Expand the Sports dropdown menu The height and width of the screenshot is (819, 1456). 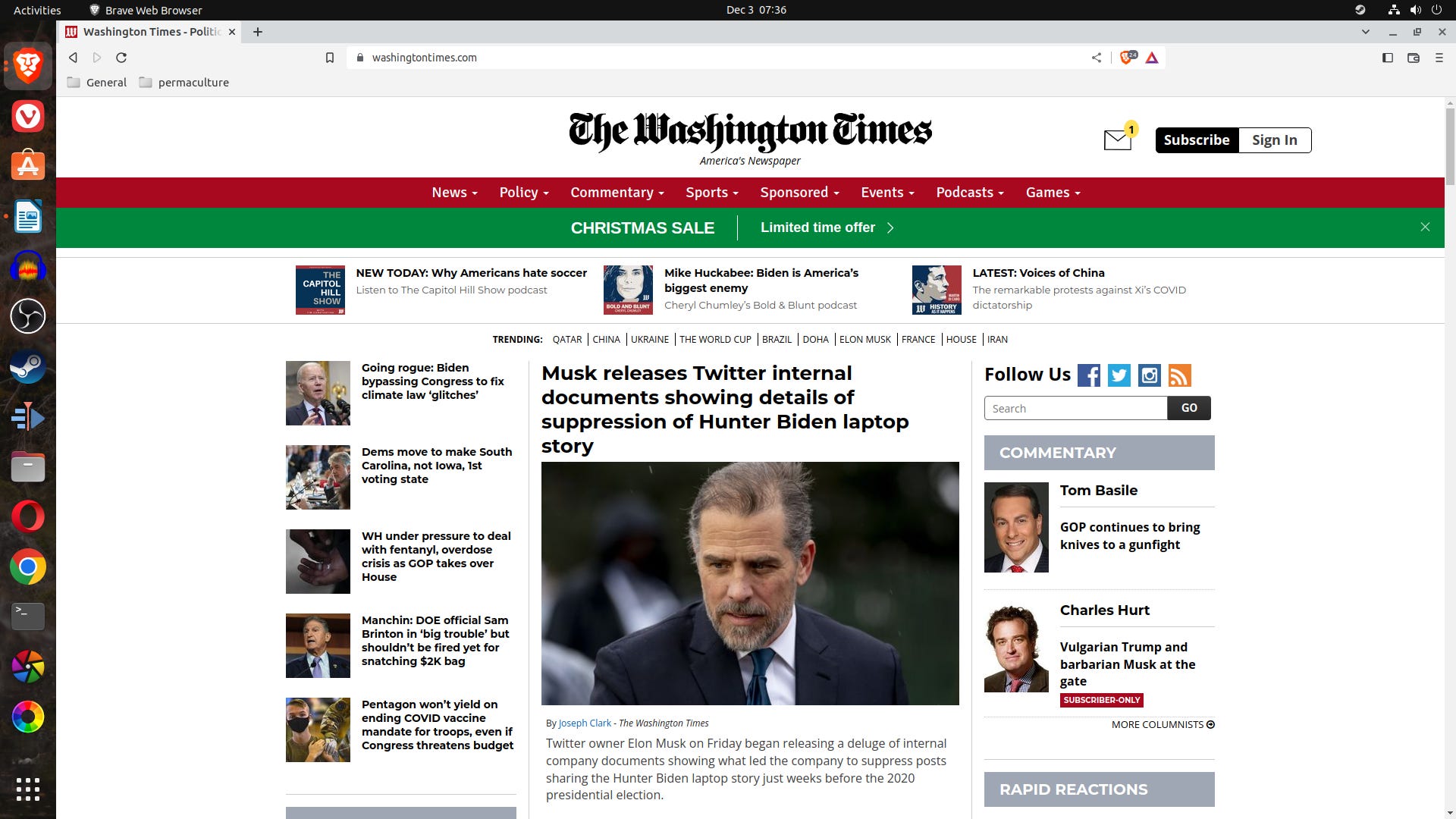pyautogui.click(x=712, y=193)
